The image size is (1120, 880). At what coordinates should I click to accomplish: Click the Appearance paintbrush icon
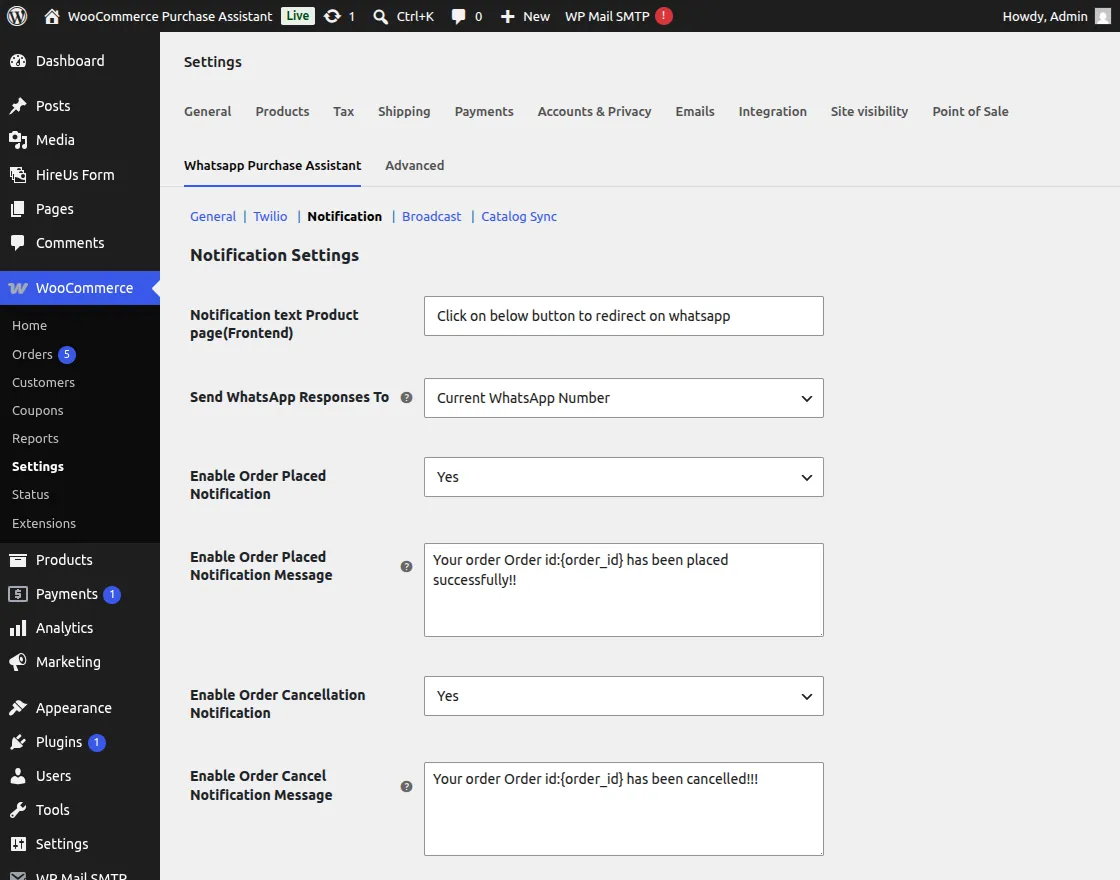coord(18,708)
